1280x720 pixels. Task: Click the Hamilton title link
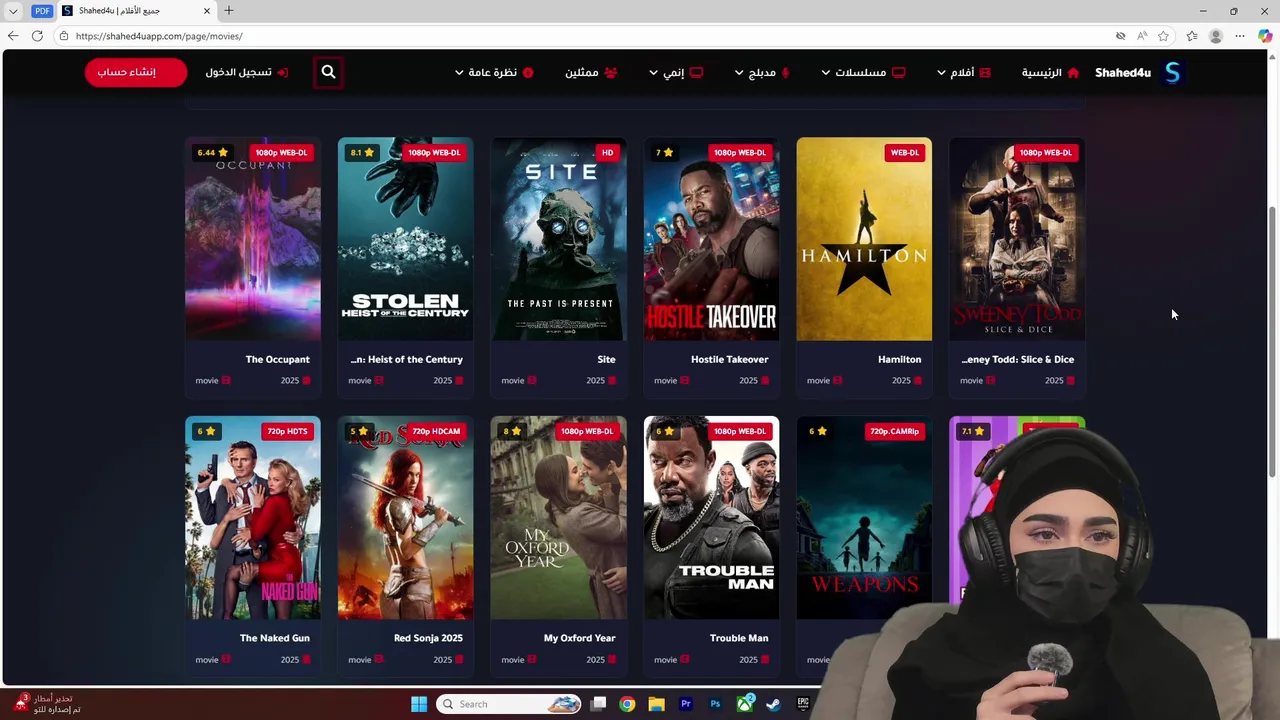click(899, 359)
